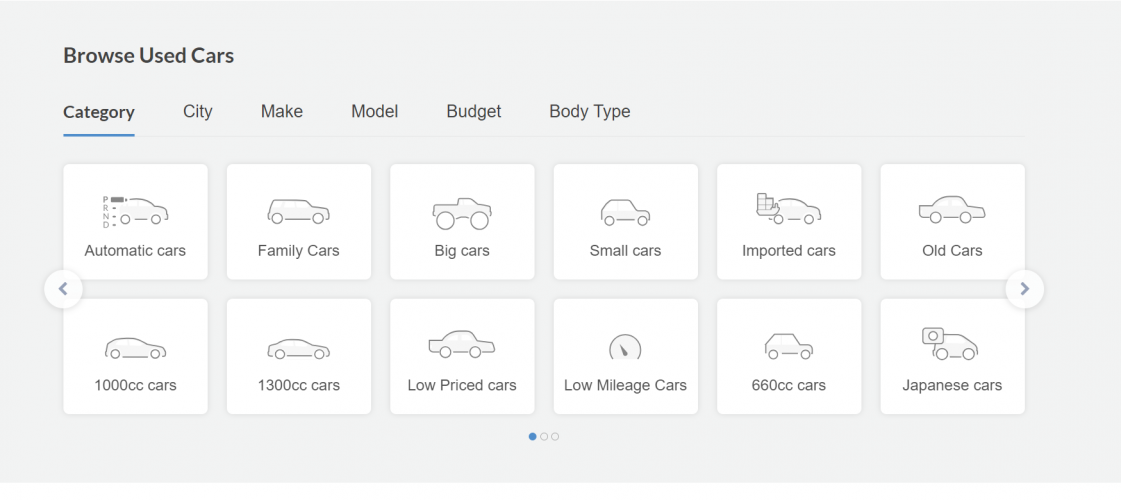Click the Low Mileage speedometer icon
This screenshot has height=500, width=1121.
pos(626,347)
